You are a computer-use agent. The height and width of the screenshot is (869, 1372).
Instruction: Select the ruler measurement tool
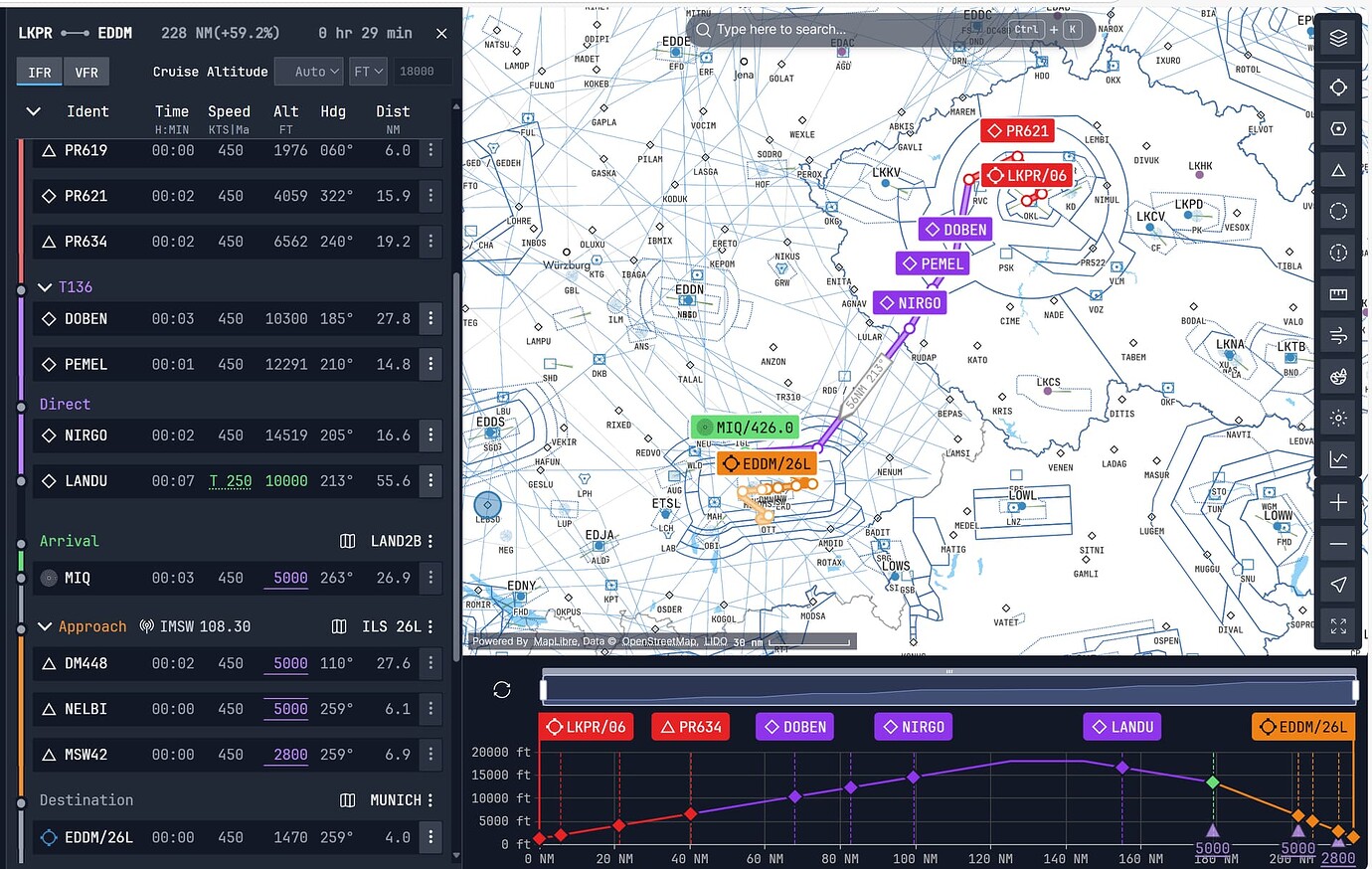[1338, 294]
